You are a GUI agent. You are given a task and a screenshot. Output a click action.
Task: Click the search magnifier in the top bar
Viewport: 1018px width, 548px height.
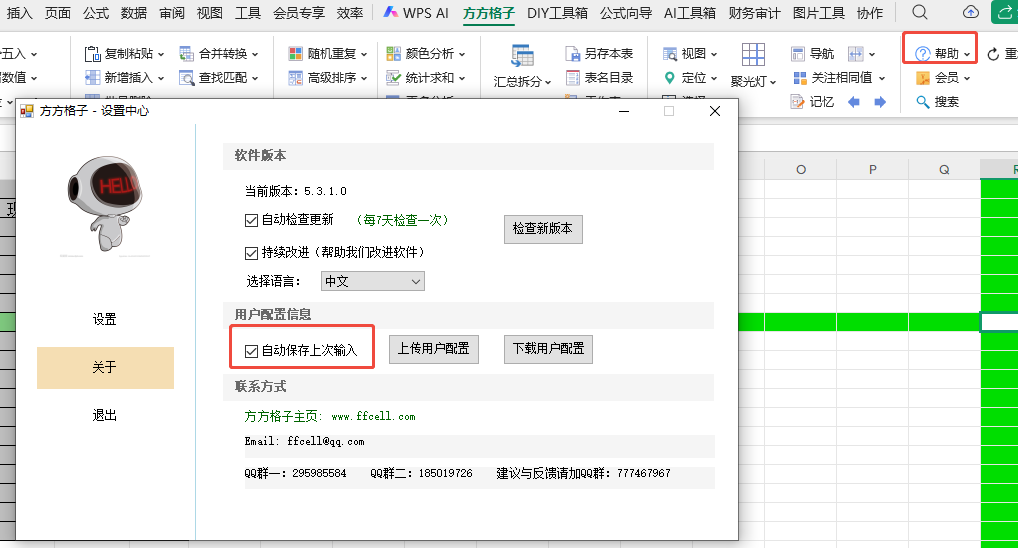point(920,13)
